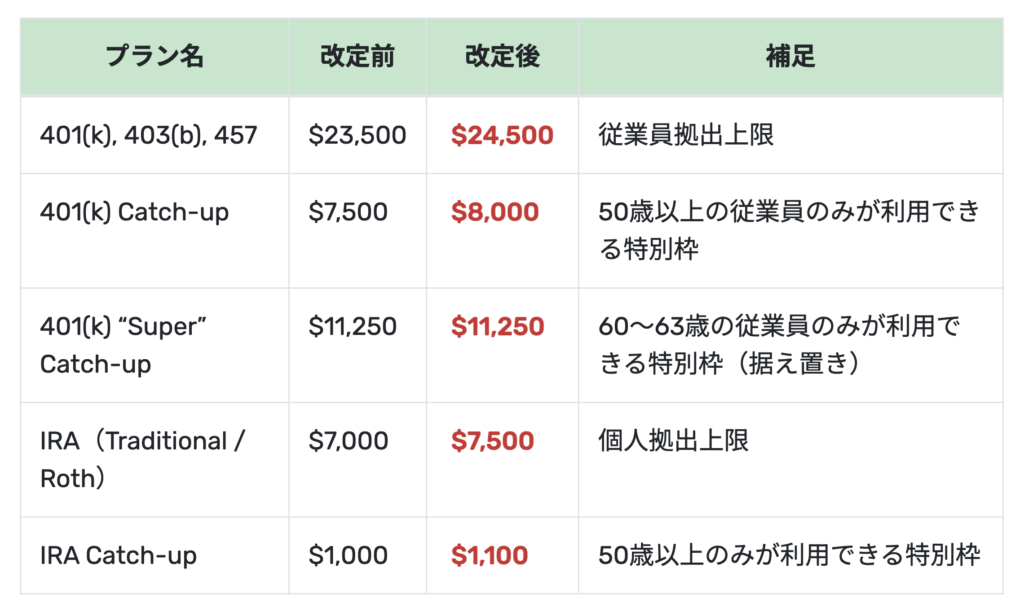Select the 従業員拠出上限 note cell

tap(686, 135)
